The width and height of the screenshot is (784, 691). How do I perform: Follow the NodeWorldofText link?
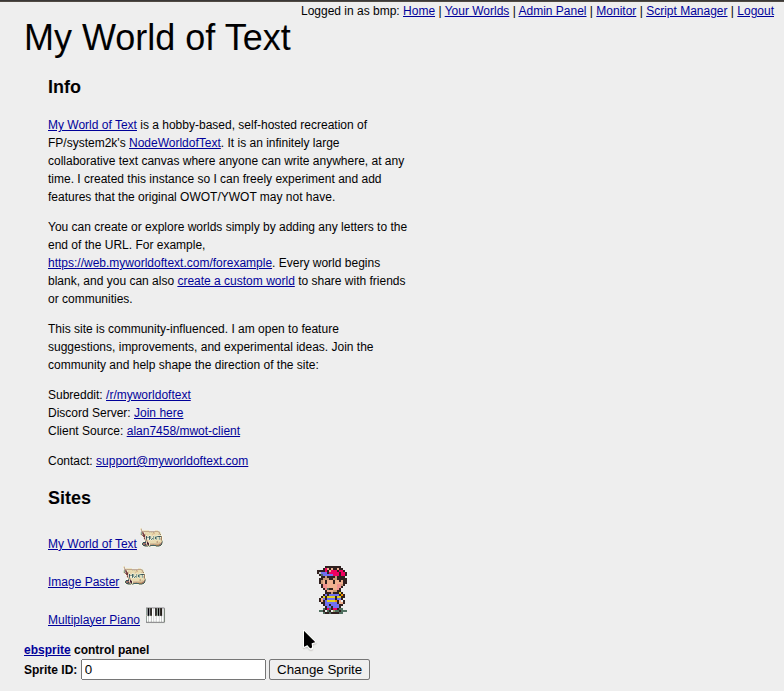click(175, 143)
